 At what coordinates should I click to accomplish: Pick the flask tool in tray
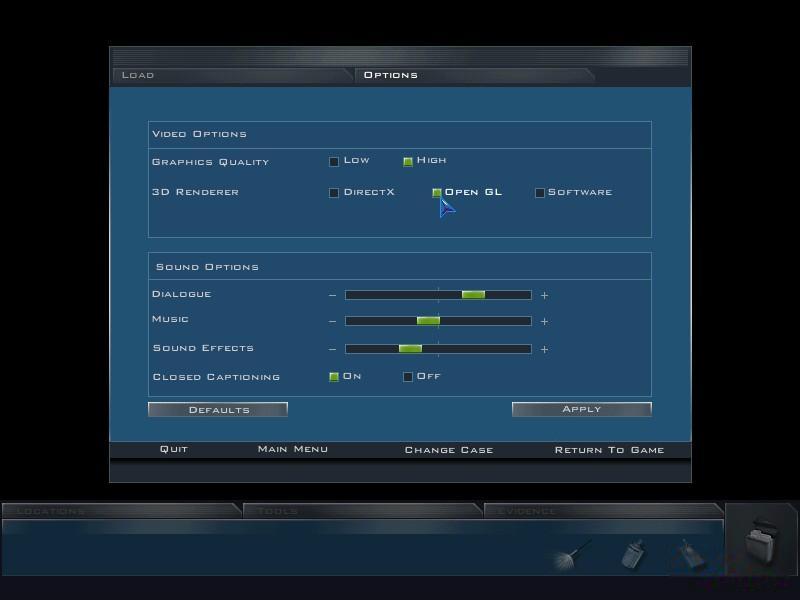point(691,555)
